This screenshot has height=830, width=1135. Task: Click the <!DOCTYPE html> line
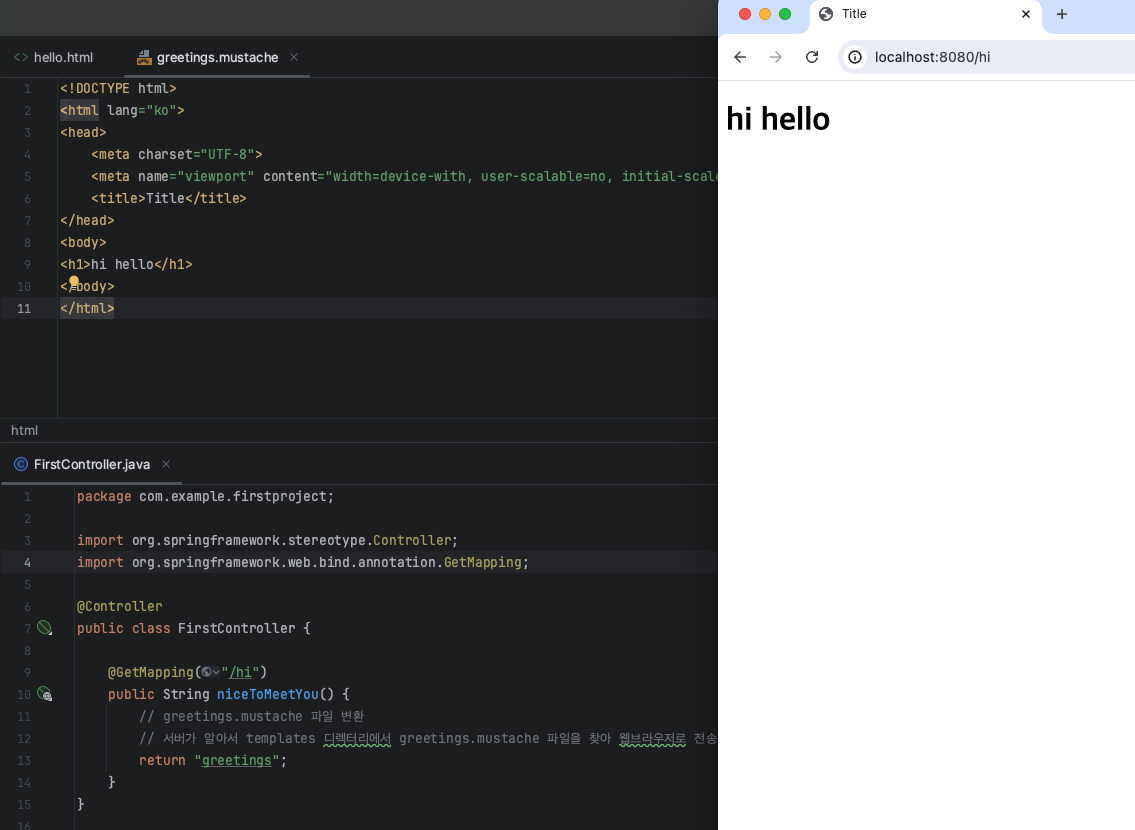tap(118, 88)
